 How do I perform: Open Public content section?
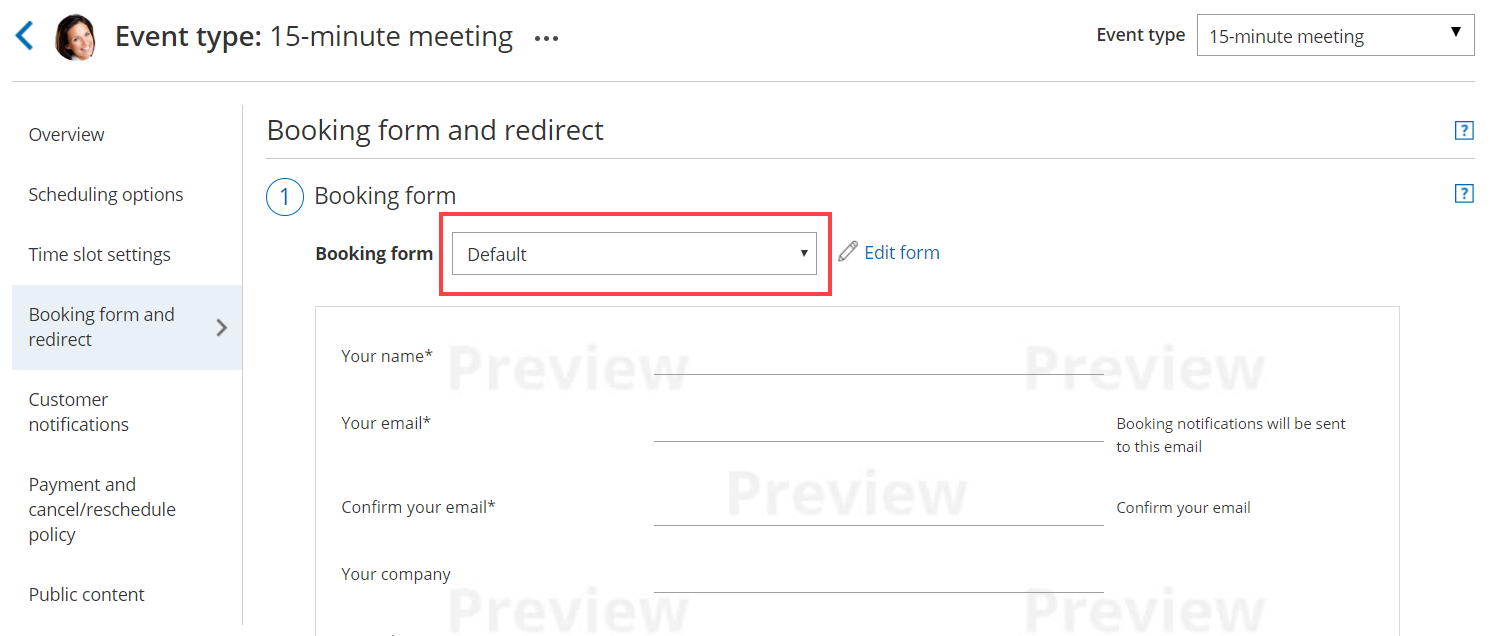click(87, 595)
